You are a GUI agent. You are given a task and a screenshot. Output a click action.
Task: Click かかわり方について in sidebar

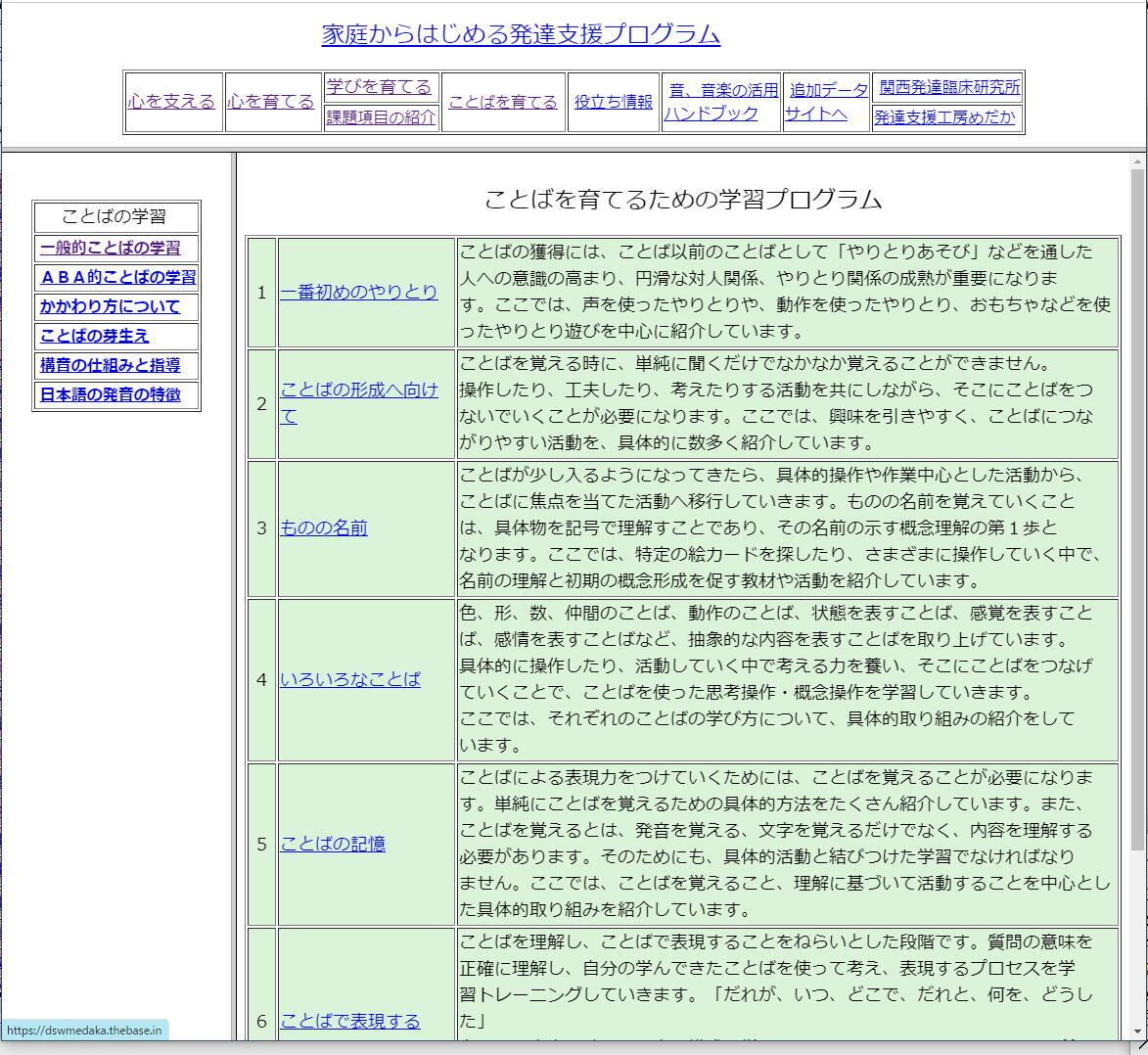(110, 306)
